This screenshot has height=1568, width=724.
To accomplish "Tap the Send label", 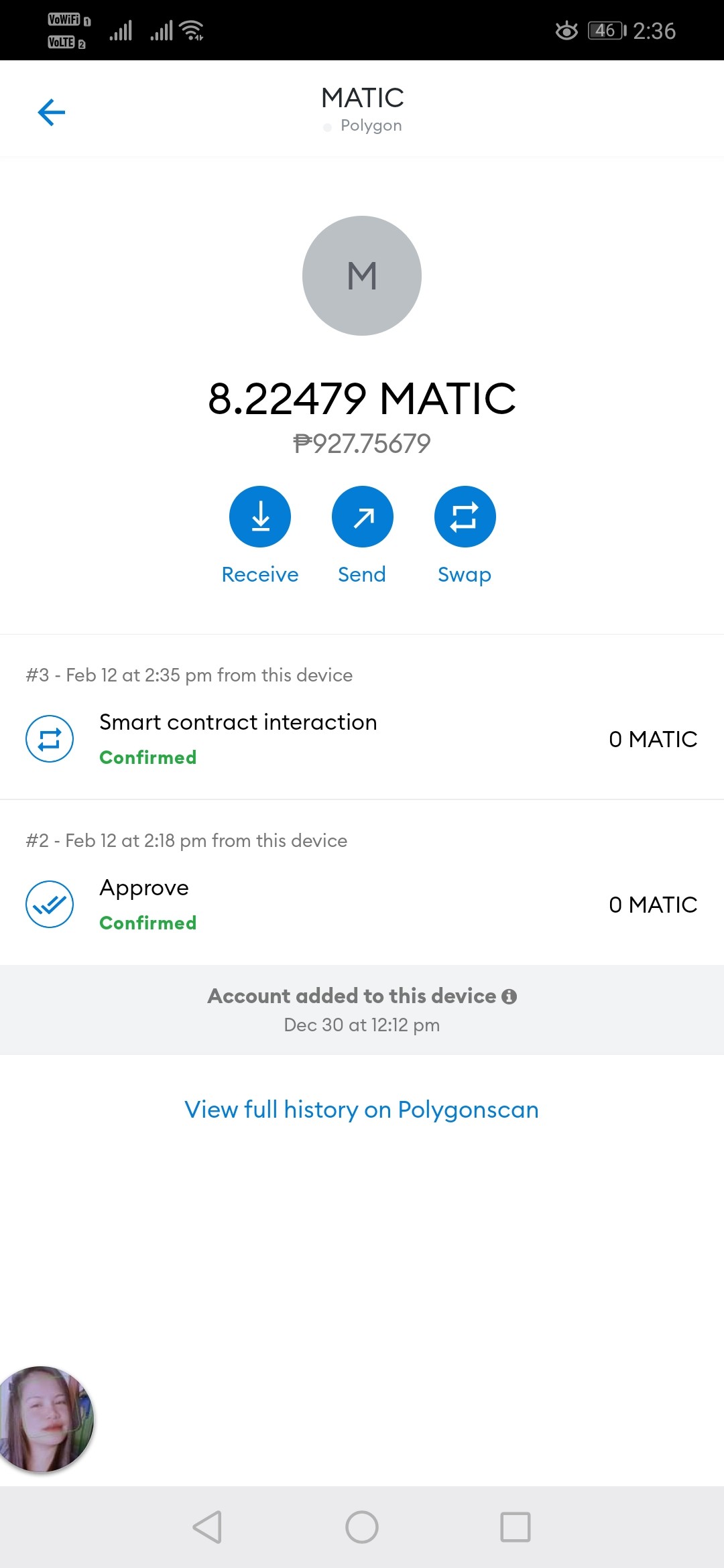I will click(x=362, y=574).
